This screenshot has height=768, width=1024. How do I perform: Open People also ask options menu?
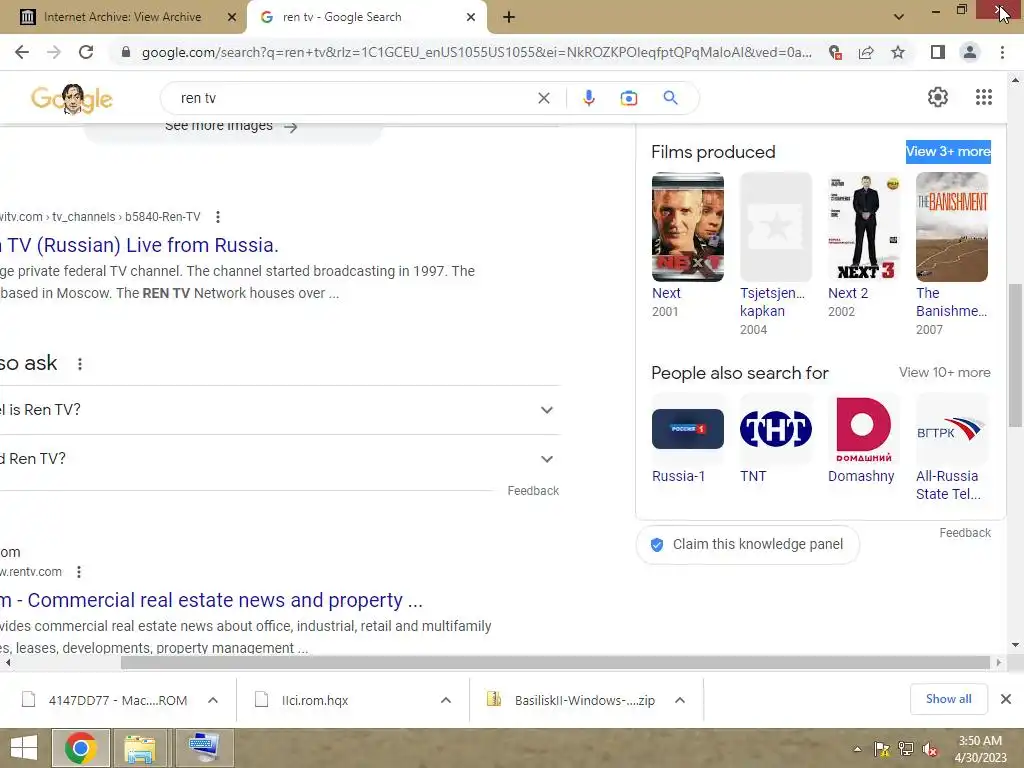(x=80, y=364)
